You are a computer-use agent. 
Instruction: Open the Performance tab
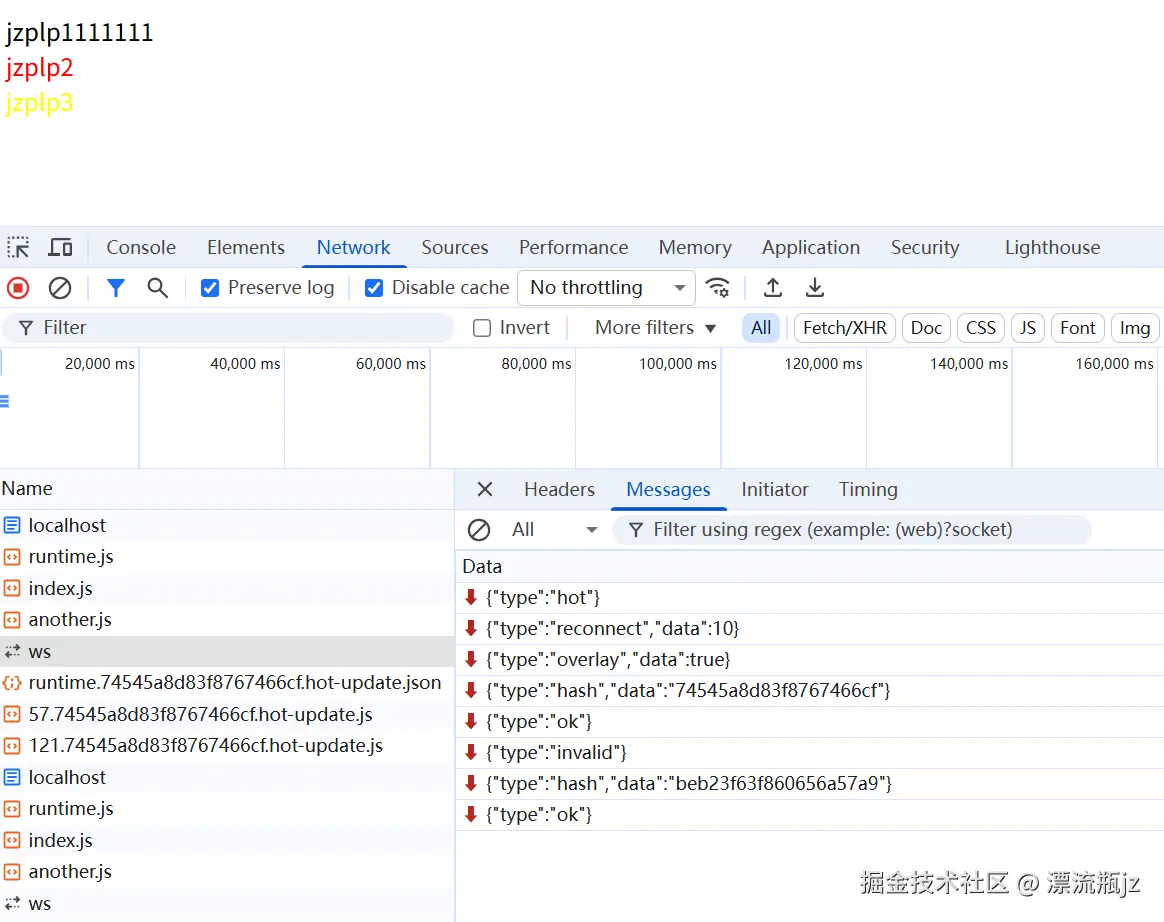(574, 247)
